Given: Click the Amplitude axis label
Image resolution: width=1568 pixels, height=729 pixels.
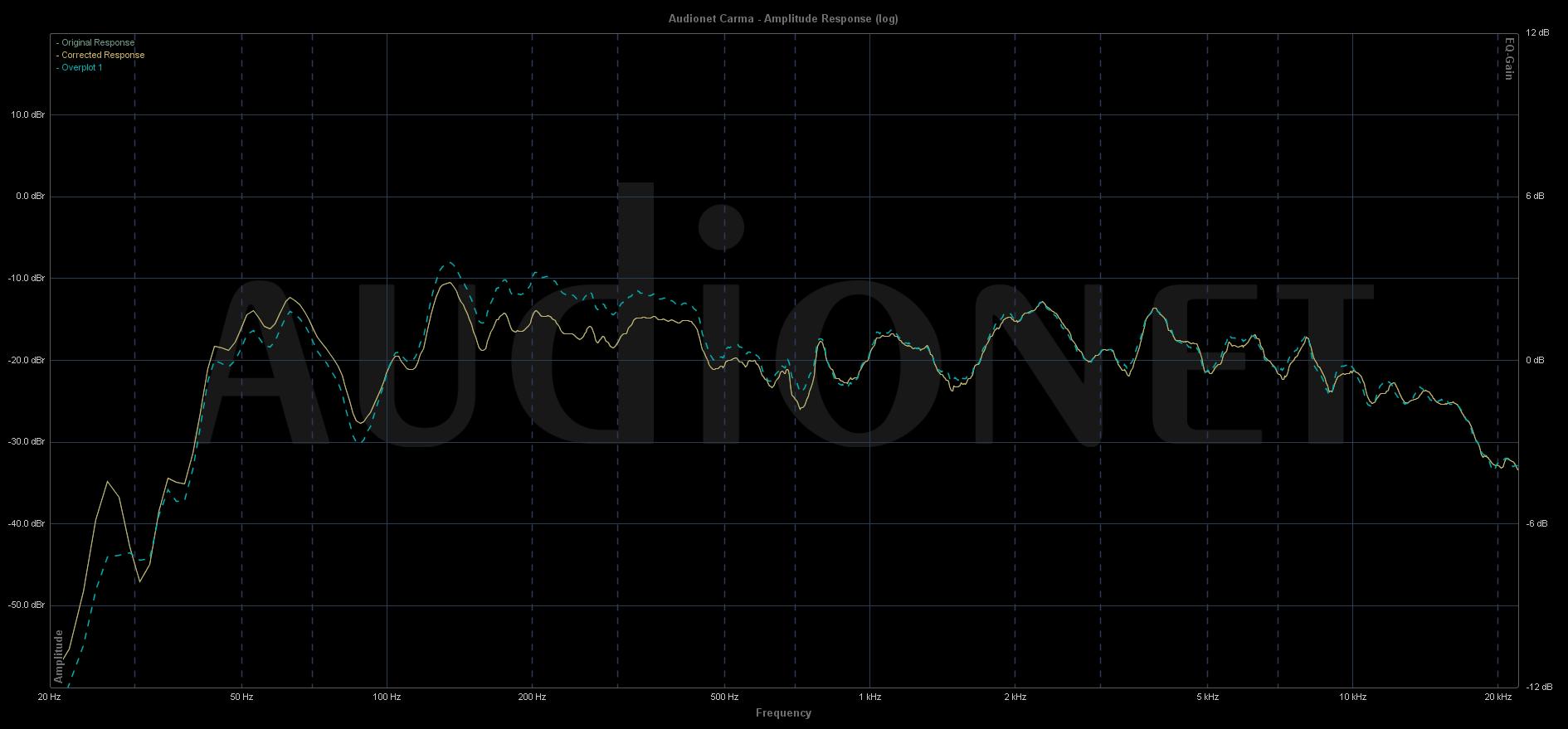Looking at the screenshot, I should (x=59, y=656).
